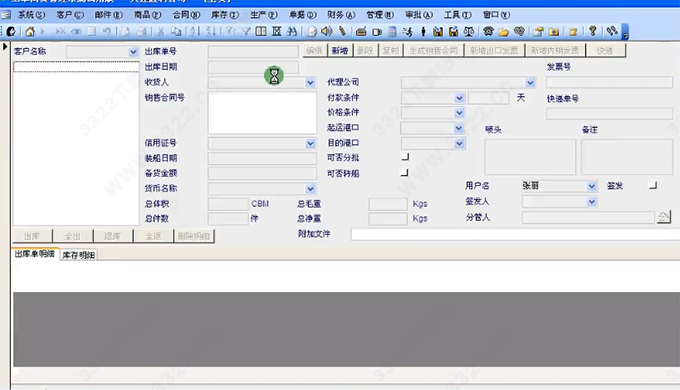This screenshot has height=390, width=680.
Task: Switch to the 库存明细 tab
Action: [78, 255]
